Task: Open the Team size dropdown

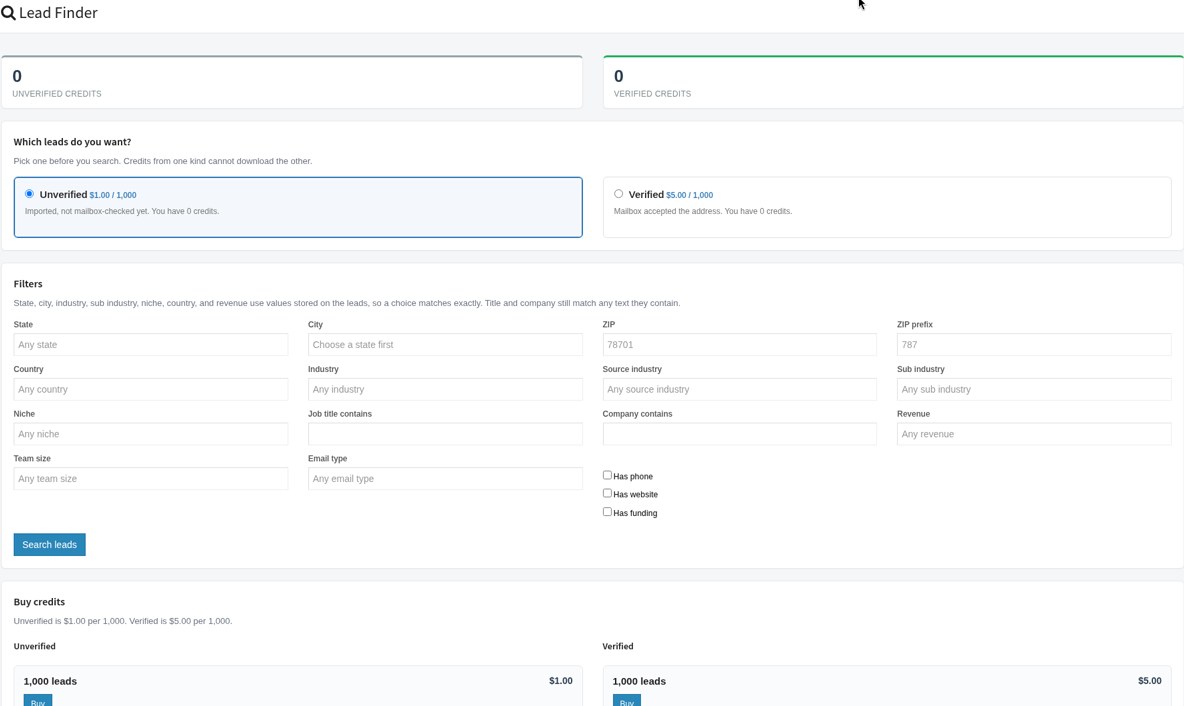Action: coord(150,478)
